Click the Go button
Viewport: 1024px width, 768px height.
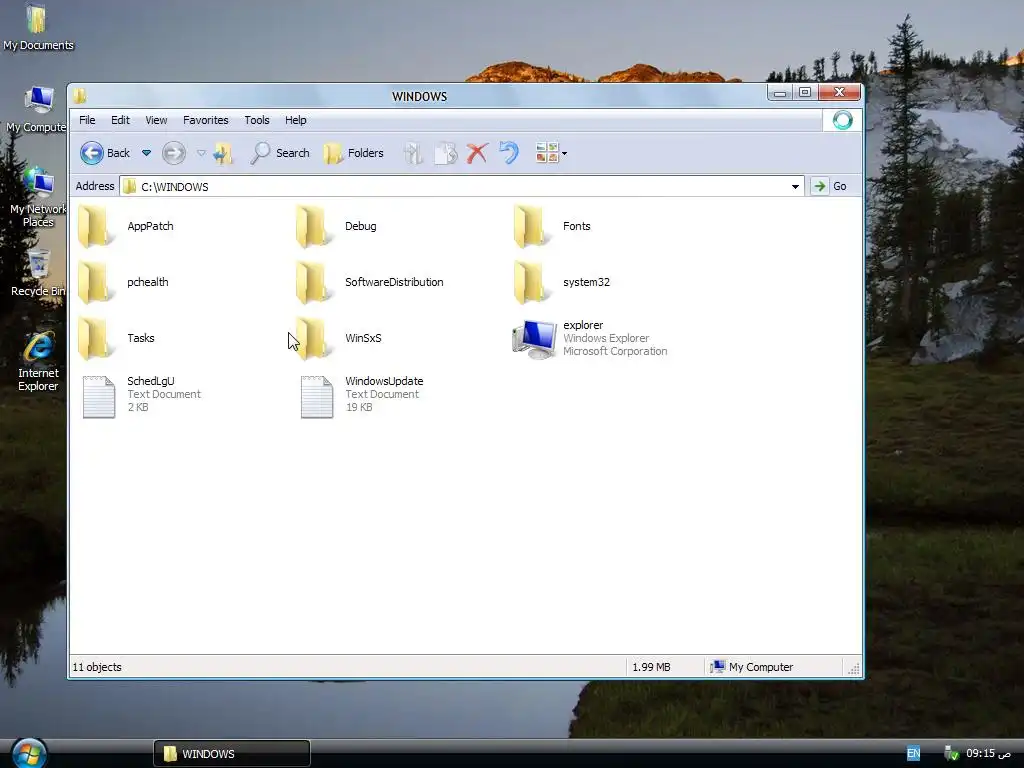pos(830,186)
